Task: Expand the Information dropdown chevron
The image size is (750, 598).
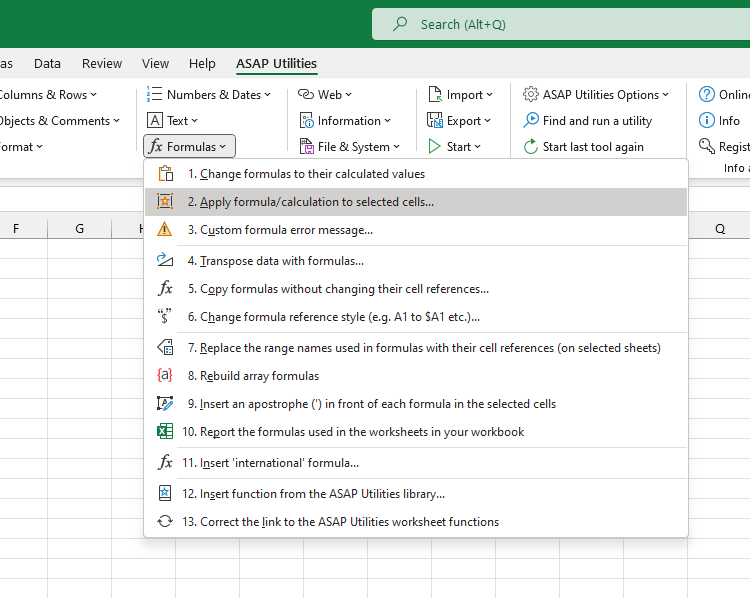Action: (387, 121)
